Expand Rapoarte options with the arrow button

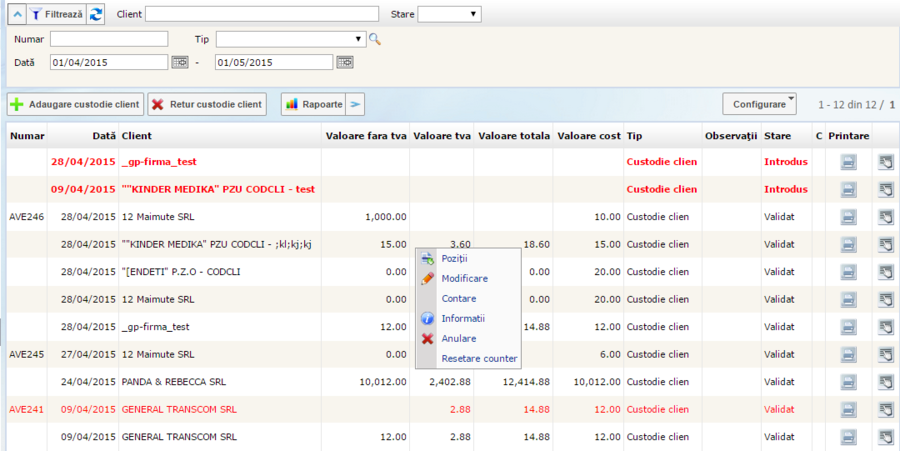point(356,104)
